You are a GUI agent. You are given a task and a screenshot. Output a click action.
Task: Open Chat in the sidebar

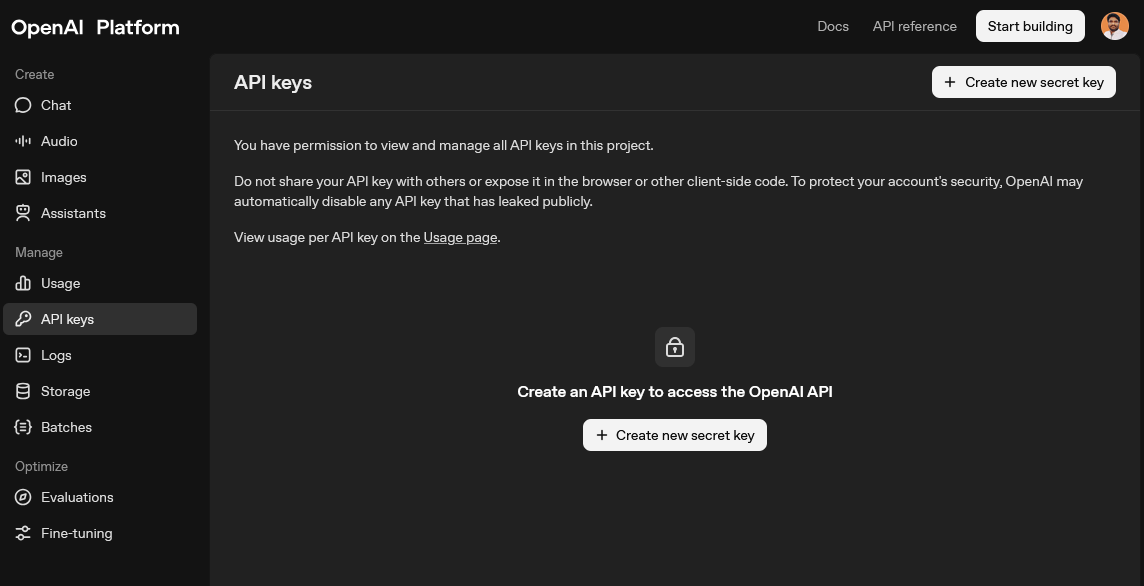(100, 105)
